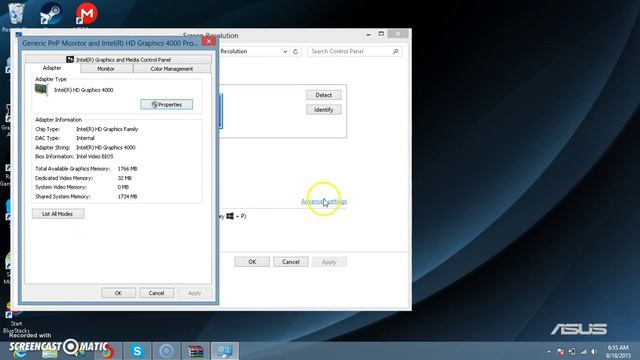
Task: Click the blue circular app icon in the taskbar
Action: tap(166, 351)
